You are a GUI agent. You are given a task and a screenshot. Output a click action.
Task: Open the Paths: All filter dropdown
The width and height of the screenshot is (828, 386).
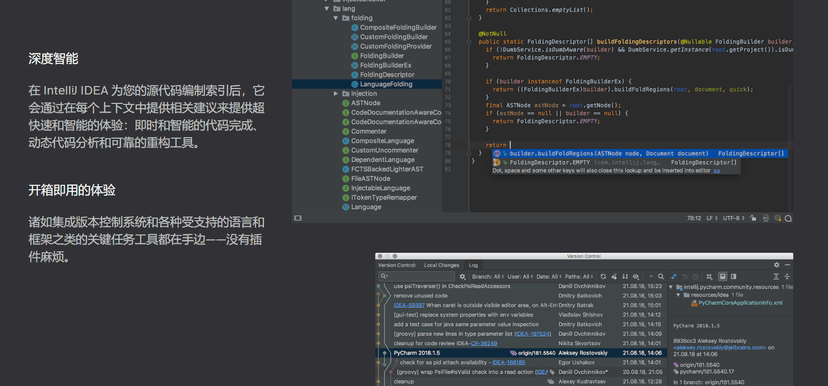(579, 277)
